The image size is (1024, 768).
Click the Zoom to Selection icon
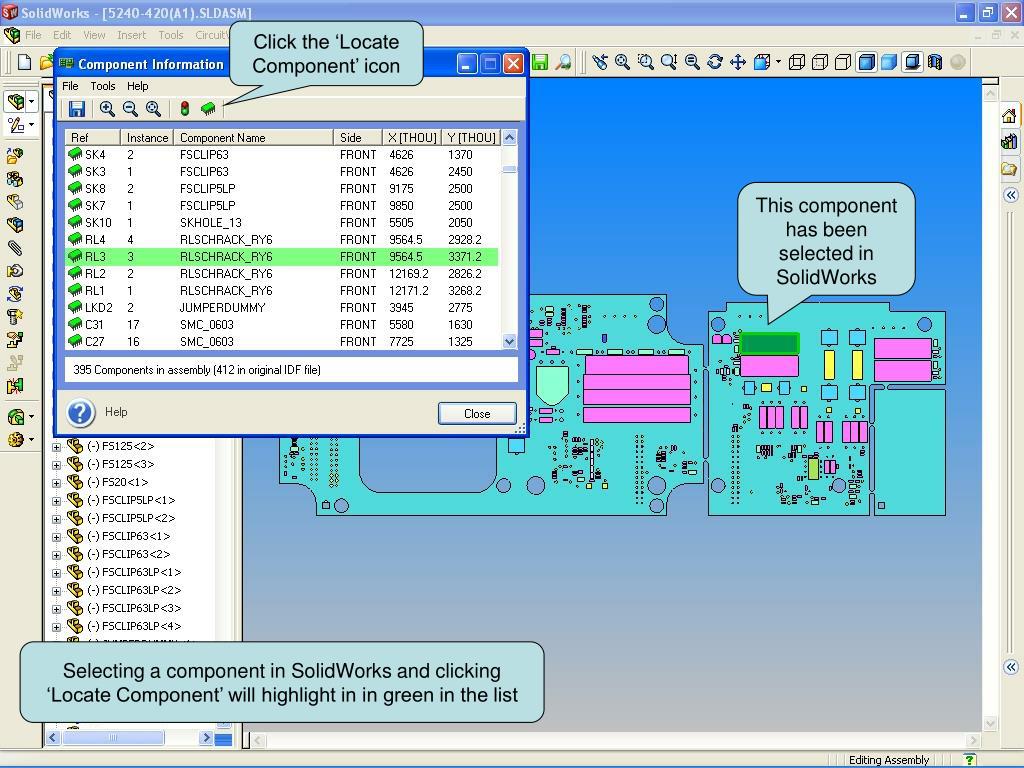click(x=692, y=62)
